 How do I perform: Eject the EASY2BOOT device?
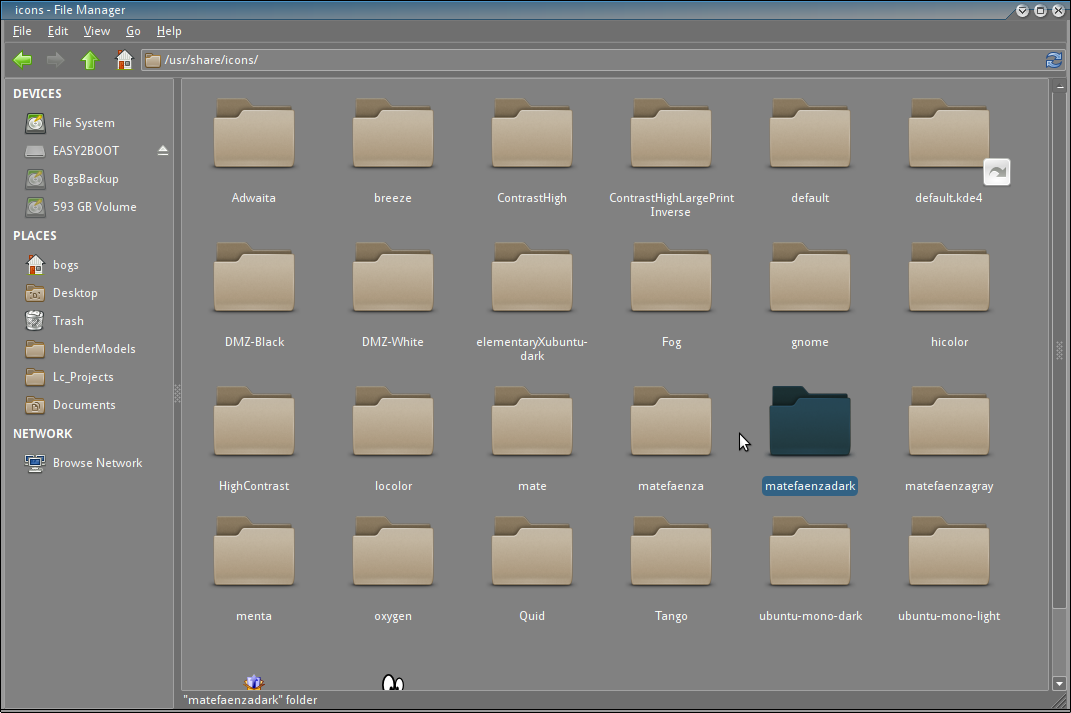click(163, 151)
